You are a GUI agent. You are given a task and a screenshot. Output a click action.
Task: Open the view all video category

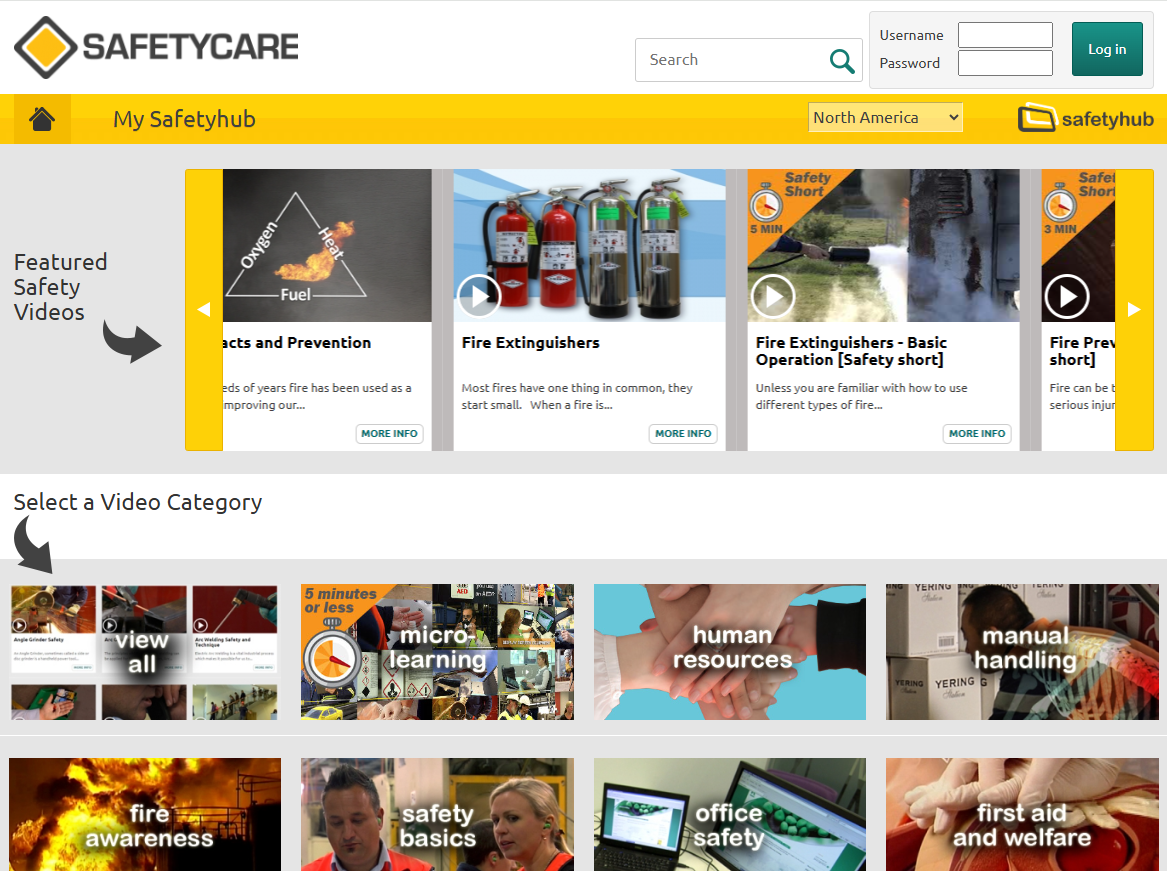(x=144, y=652)
